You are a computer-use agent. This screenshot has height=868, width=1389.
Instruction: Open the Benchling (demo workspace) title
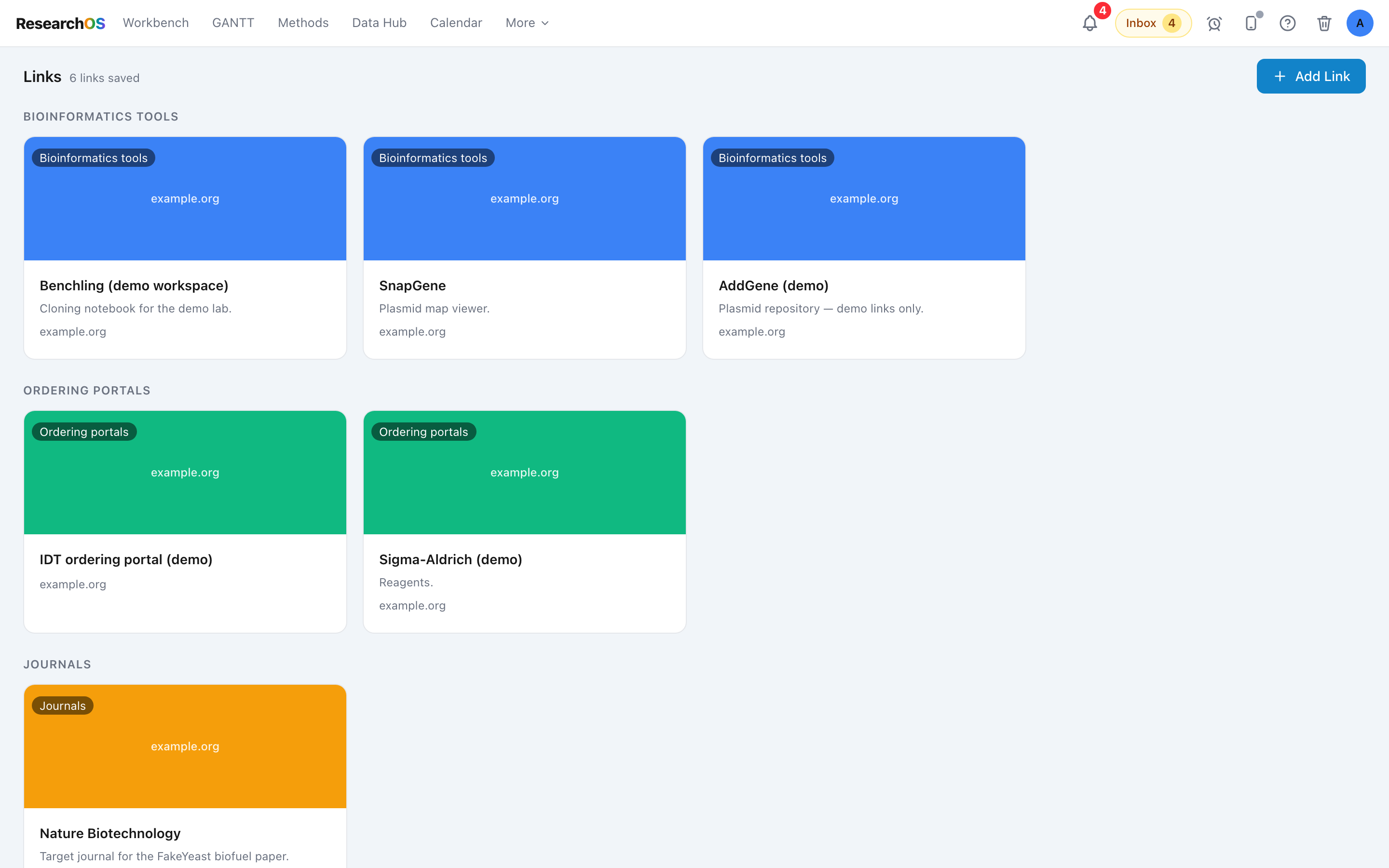tap(134, 285)
